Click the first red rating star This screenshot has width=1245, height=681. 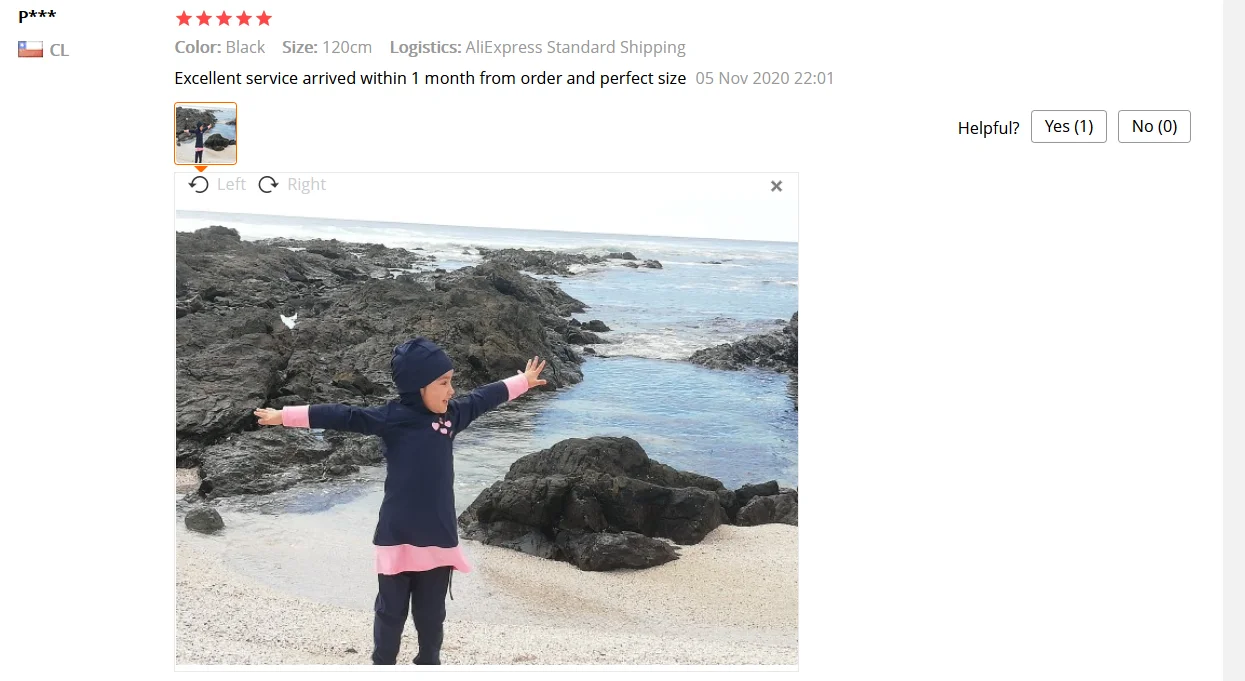(x=184, y=18)
